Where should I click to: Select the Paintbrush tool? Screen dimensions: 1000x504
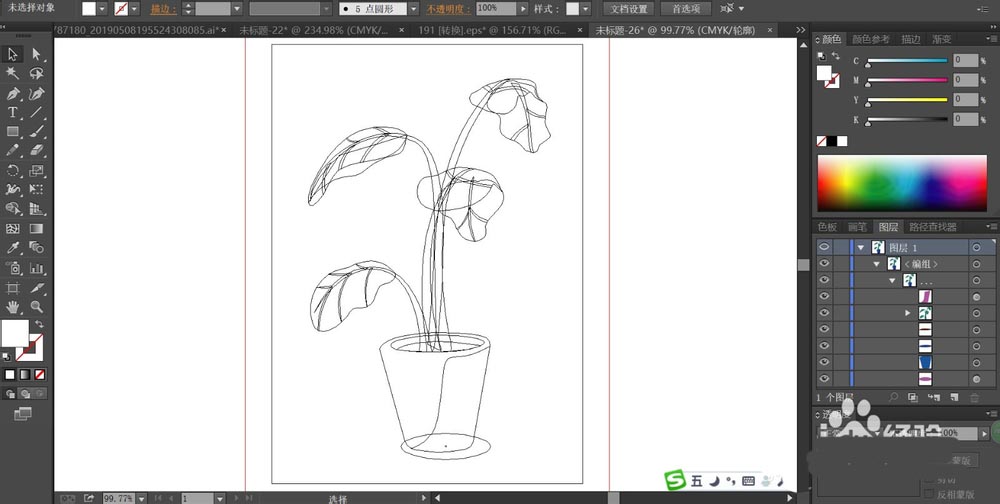click(x=36, y=132)
